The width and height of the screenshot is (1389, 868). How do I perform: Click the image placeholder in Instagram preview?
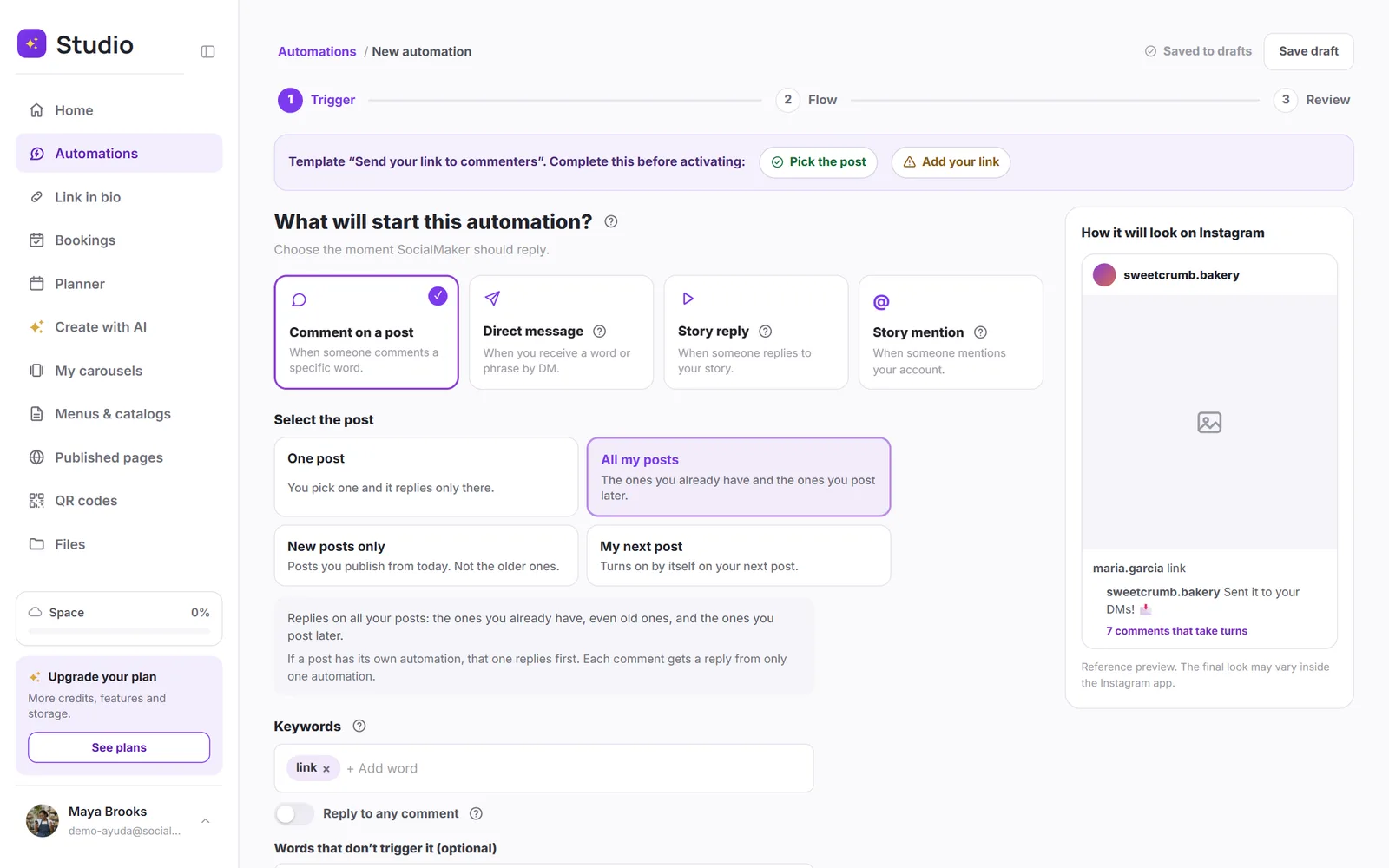[1209, 423]
